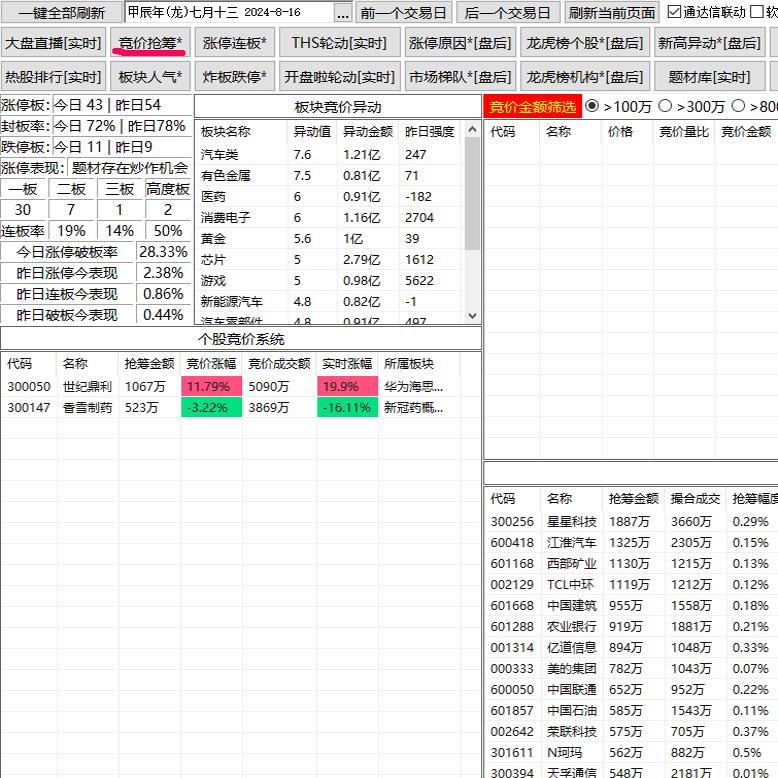Select 300256 星星科技 row
Viewport: 778px width, 778px height.
click(x=631, y=521)
